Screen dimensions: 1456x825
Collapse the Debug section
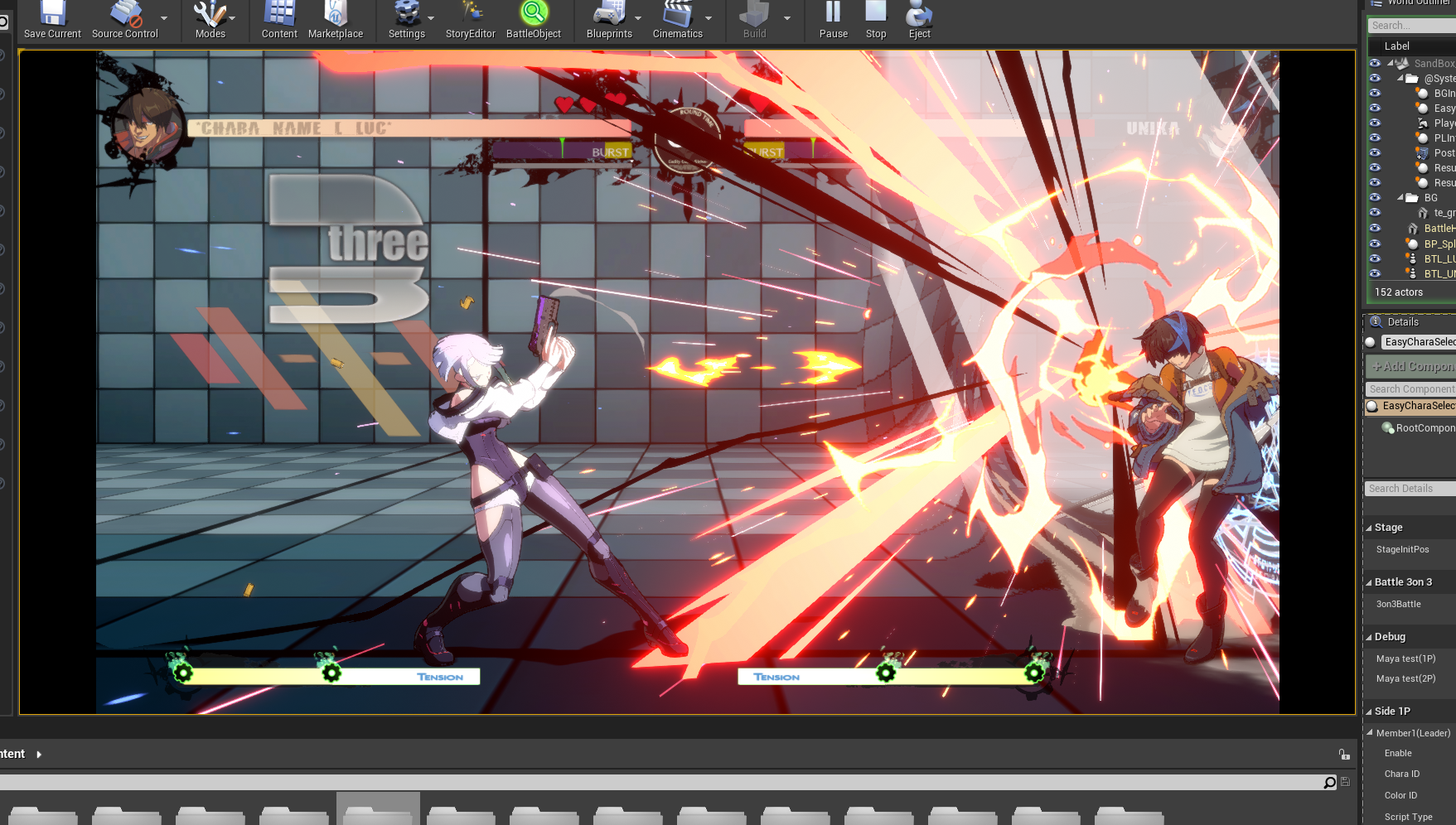1369,637
